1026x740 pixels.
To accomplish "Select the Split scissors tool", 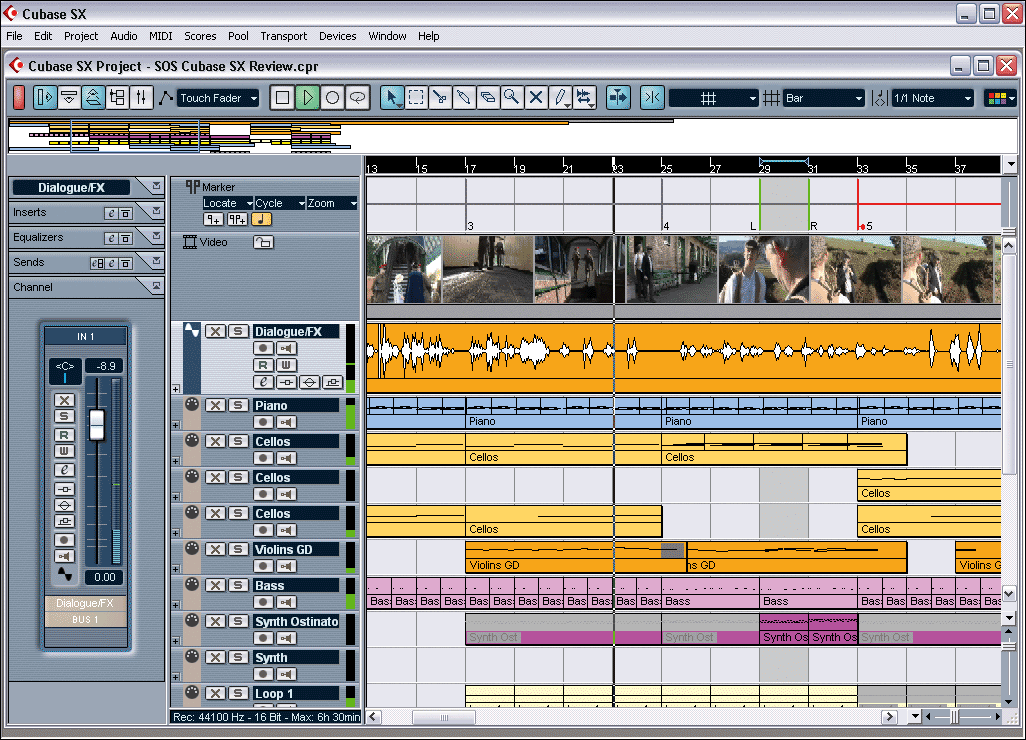I will click(x=440, y=98).
